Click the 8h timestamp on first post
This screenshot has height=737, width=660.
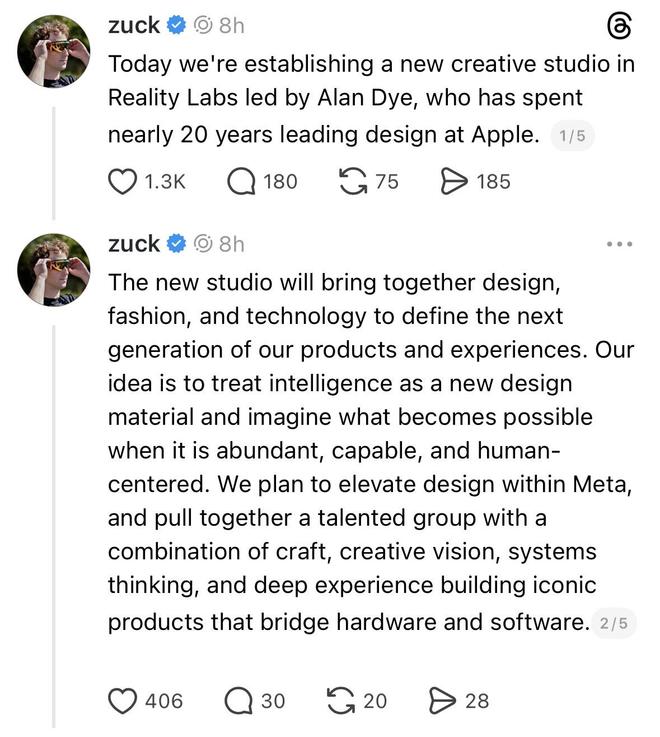231,25
